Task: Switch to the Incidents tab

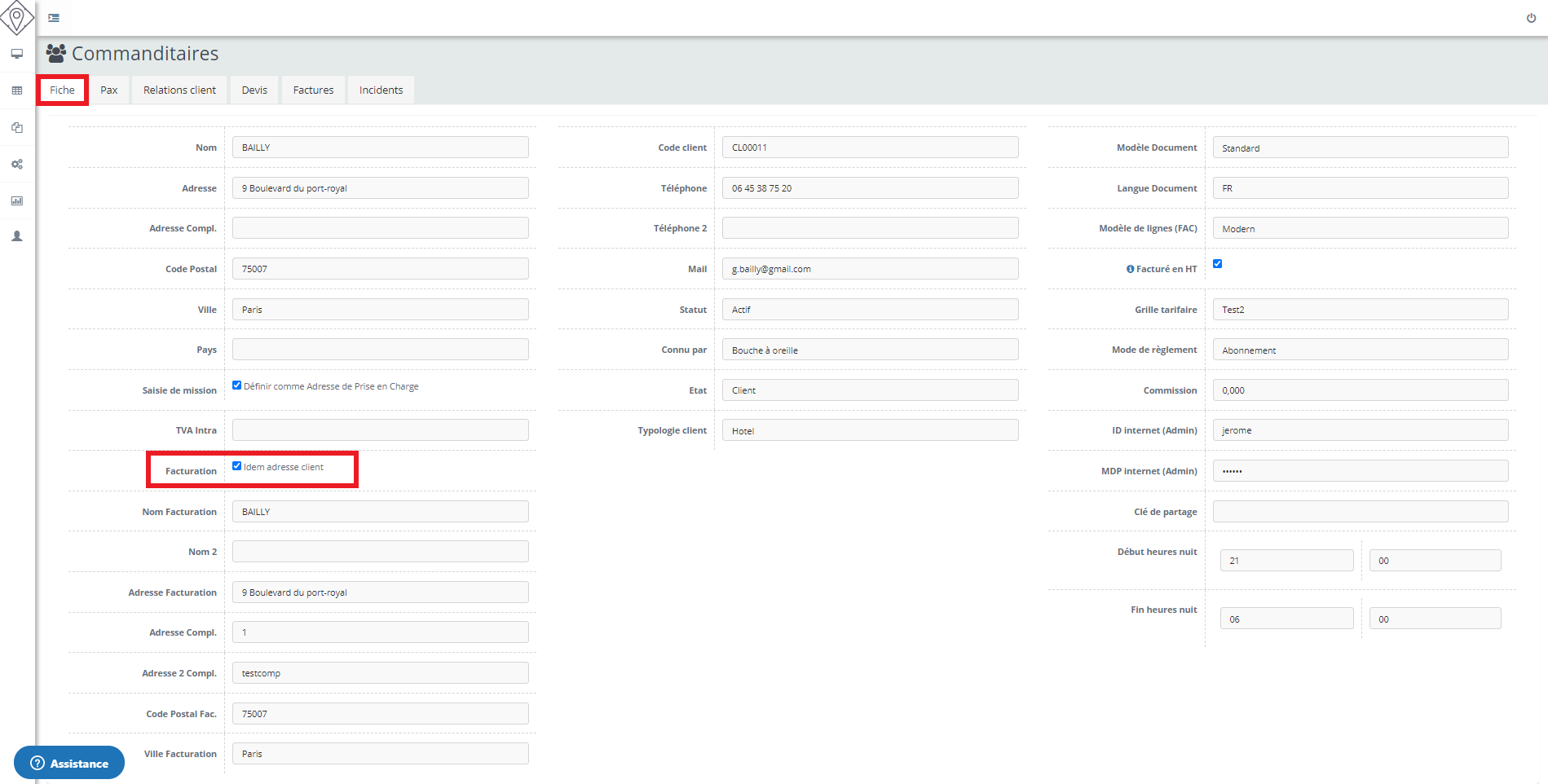Action: [380, 90]
